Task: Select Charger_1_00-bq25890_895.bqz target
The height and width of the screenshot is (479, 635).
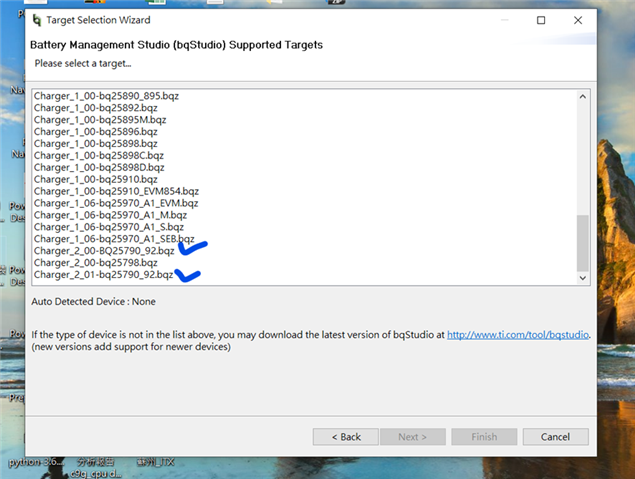Action: [x=106, y=96]
